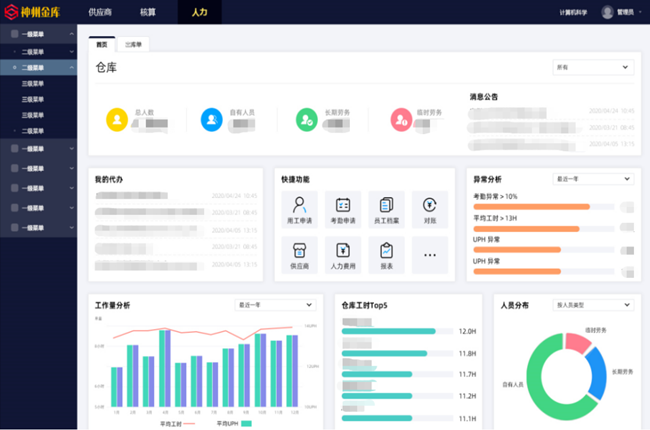
Task: Click the yellow 总人数 icon
Action: coord(116,120)
